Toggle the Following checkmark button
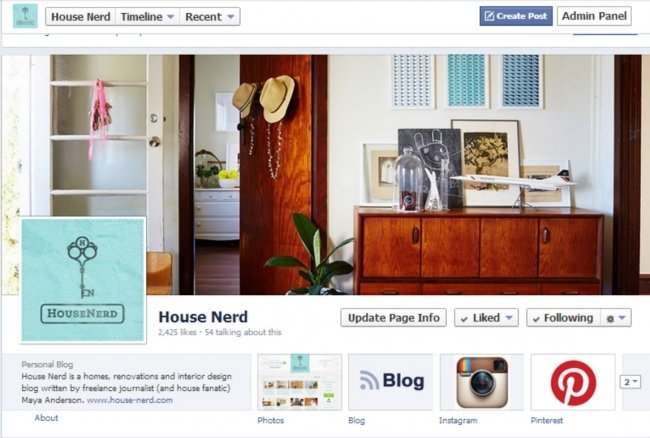650x438 pixels. 563,318
